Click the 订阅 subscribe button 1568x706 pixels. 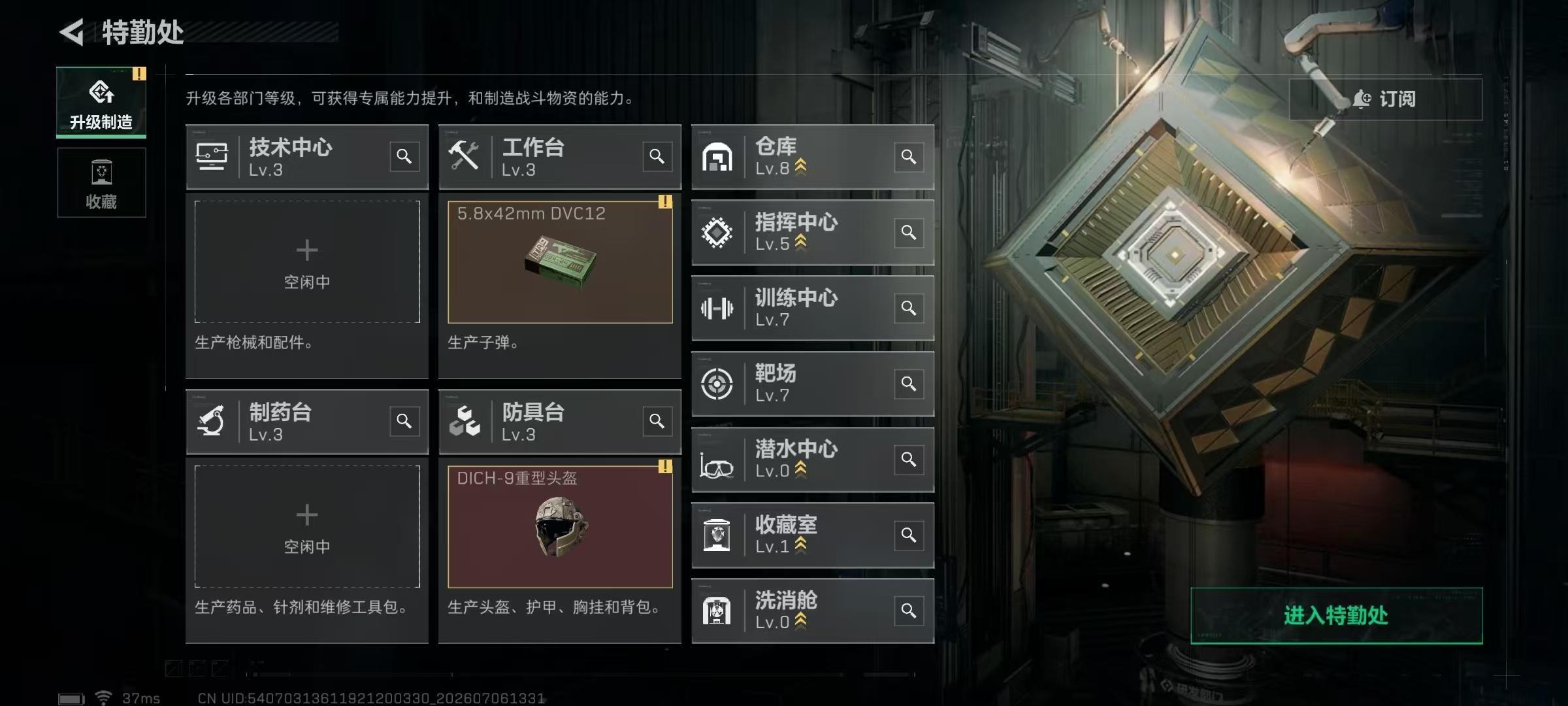point(1385,99)
